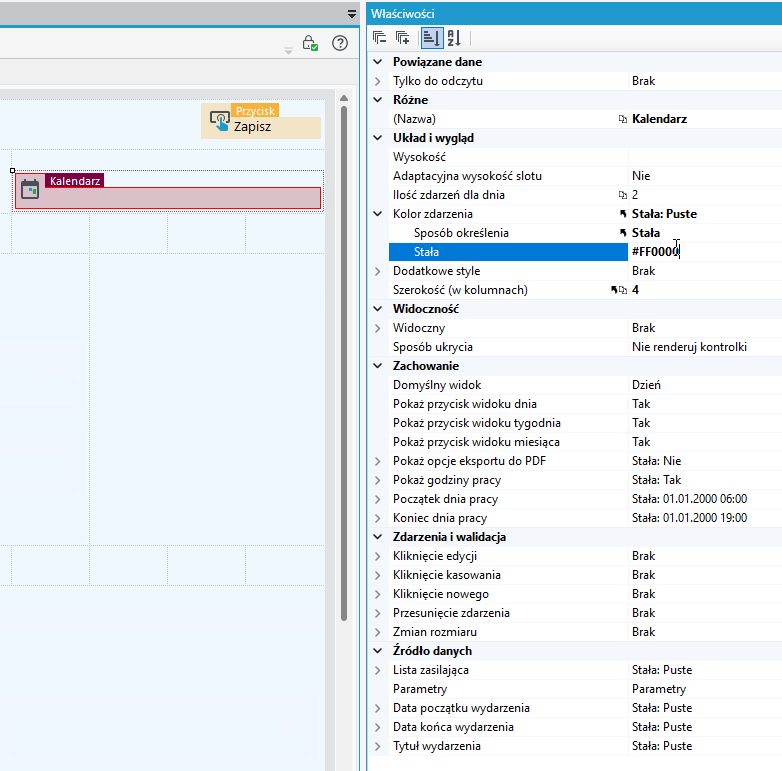This screenshot has width=782, height=771.
Task: Click the arrow icon beside Sposób określenia
Action: click(622, 233)
